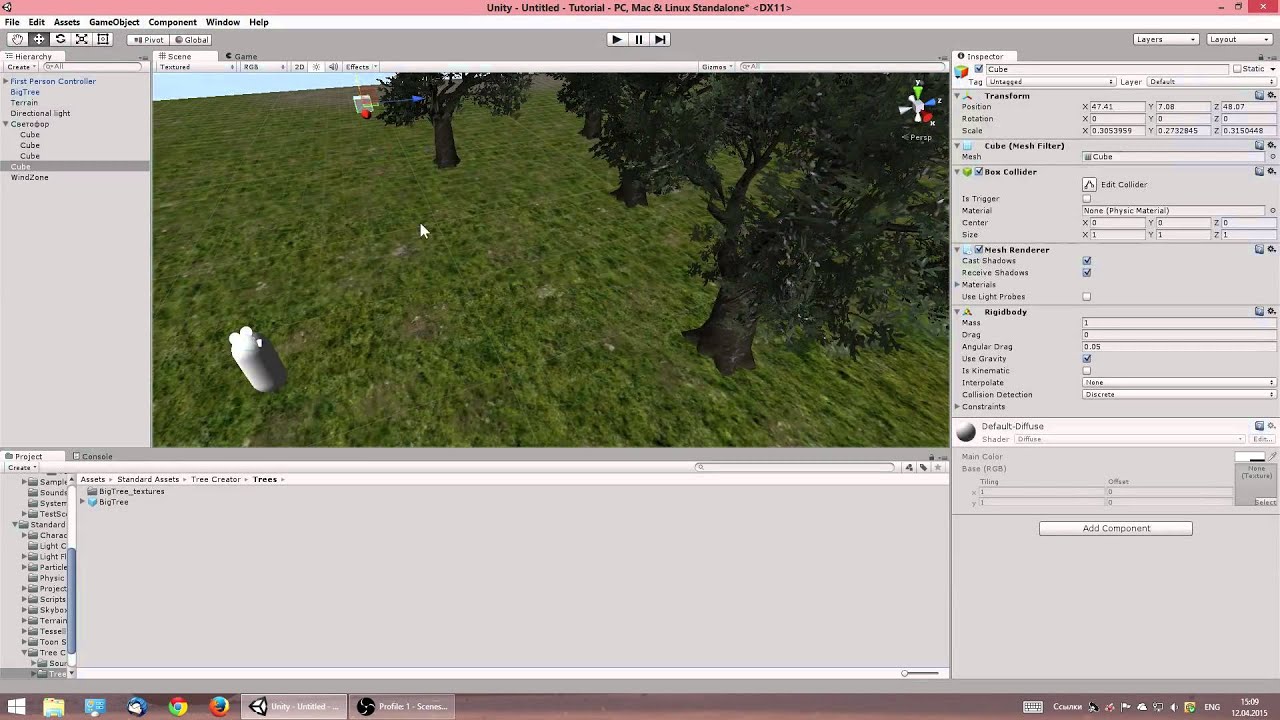Viewport: 1280px width, 720px height.
Task: Select the Rect tool
Action: [x=103, y=39]
